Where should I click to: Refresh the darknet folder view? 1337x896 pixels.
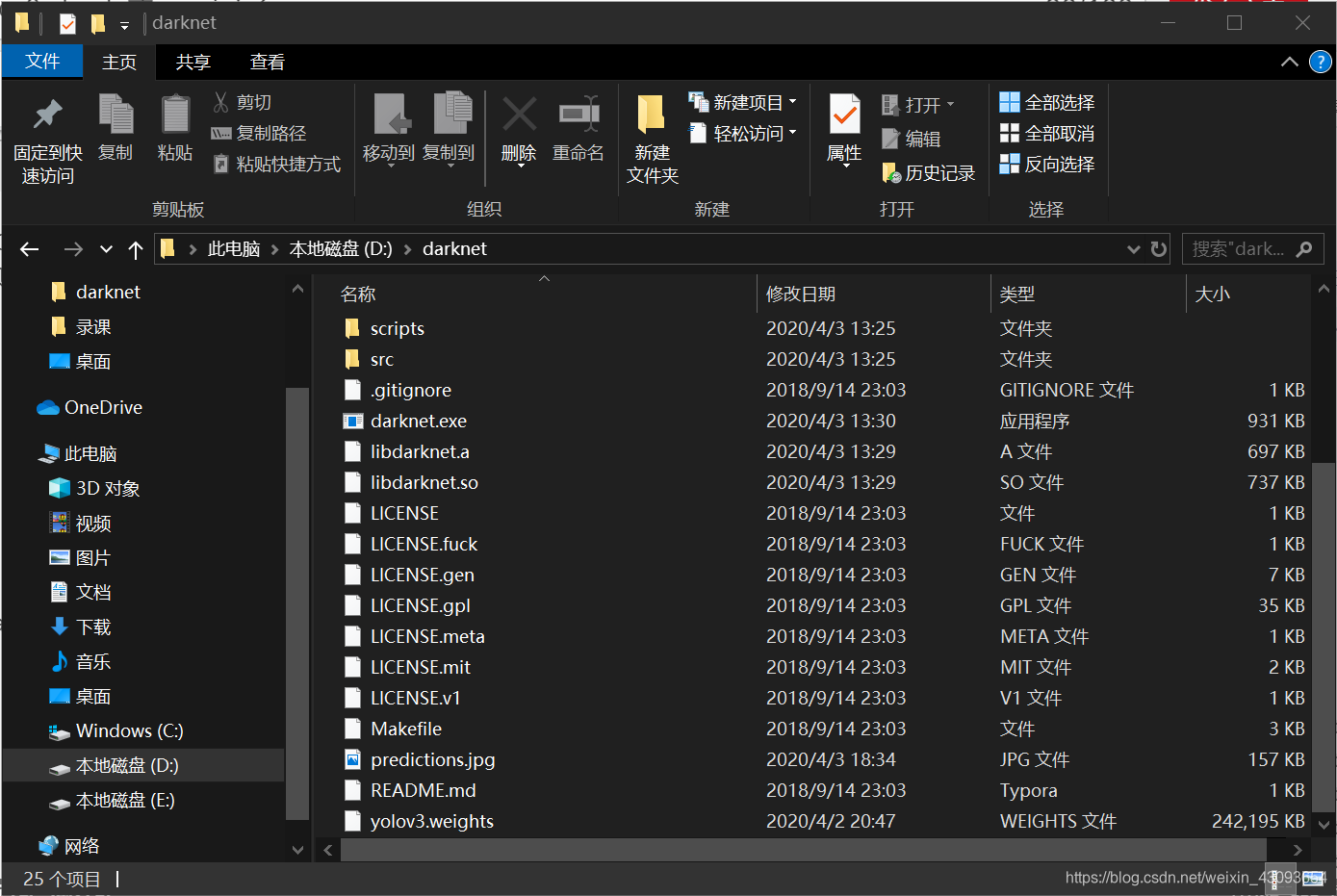[1159, 249]
